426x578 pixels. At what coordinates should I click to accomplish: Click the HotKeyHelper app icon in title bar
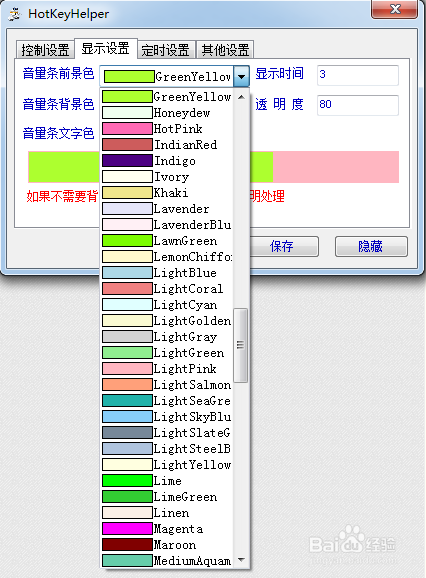[15, 14]
